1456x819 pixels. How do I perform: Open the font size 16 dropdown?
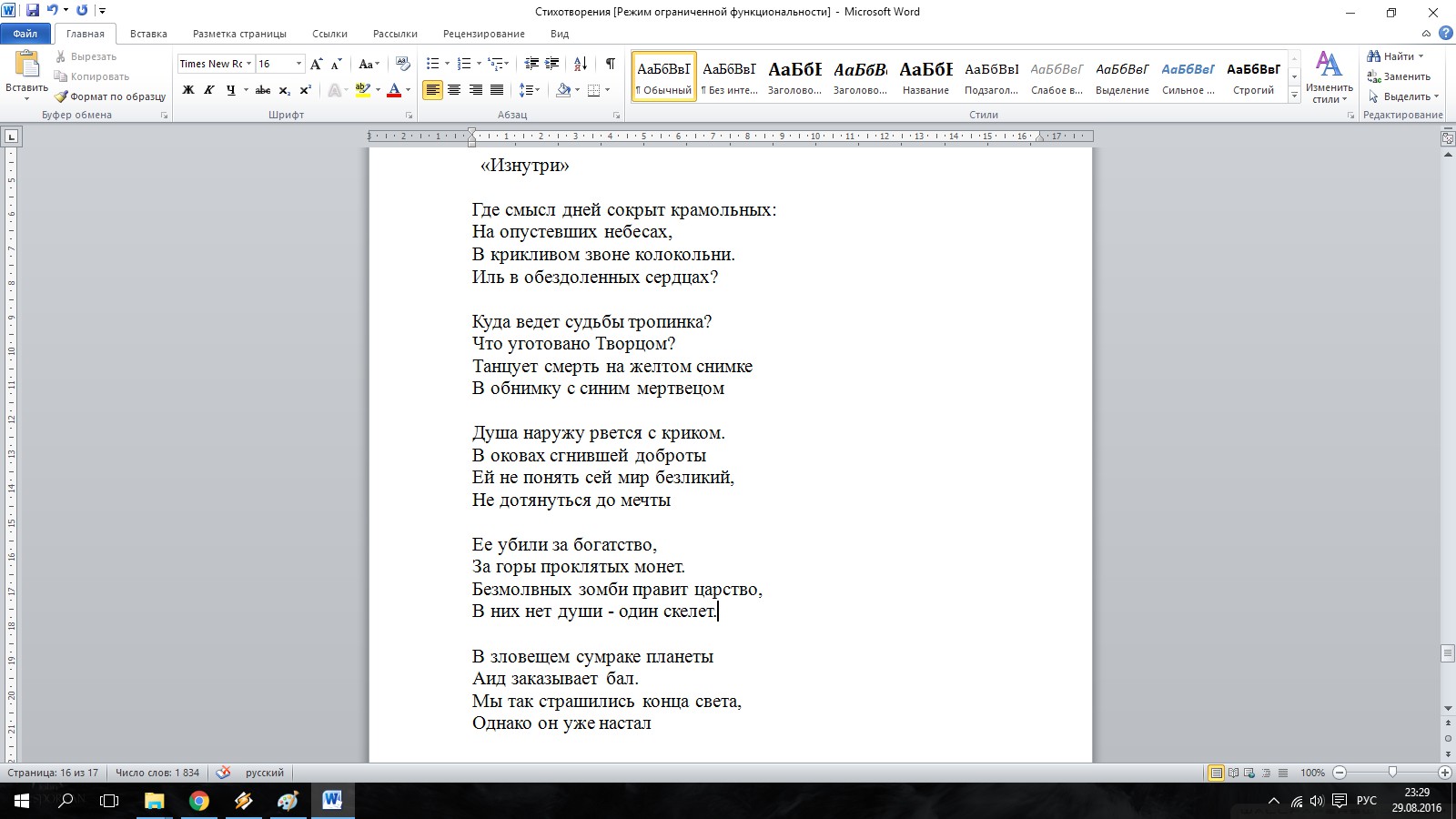tap(298, 64)
